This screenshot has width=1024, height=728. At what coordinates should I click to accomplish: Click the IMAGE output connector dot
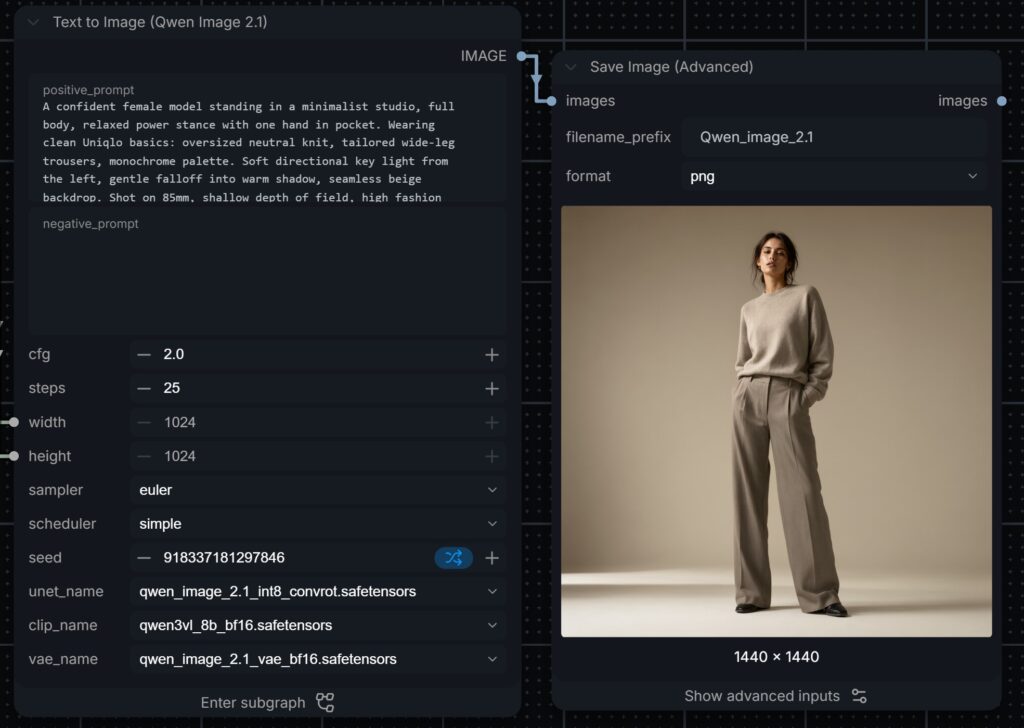click(521, 56)
